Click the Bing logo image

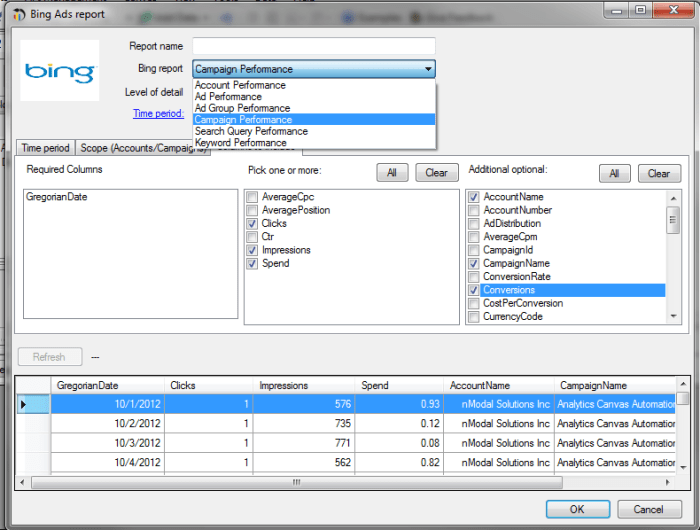pos(59,71)
